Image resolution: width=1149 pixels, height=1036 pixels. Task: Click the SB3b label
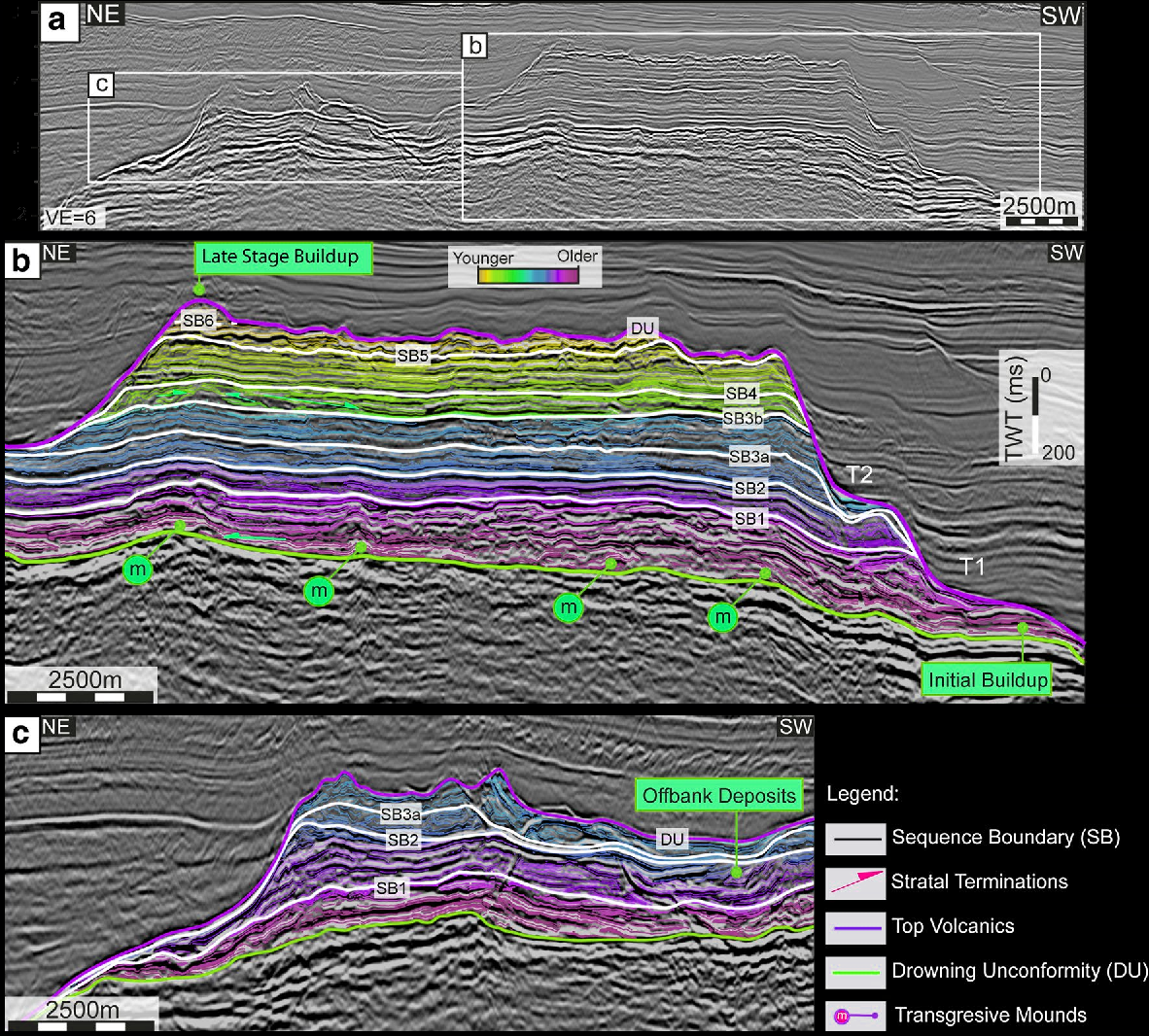(743, 419)
